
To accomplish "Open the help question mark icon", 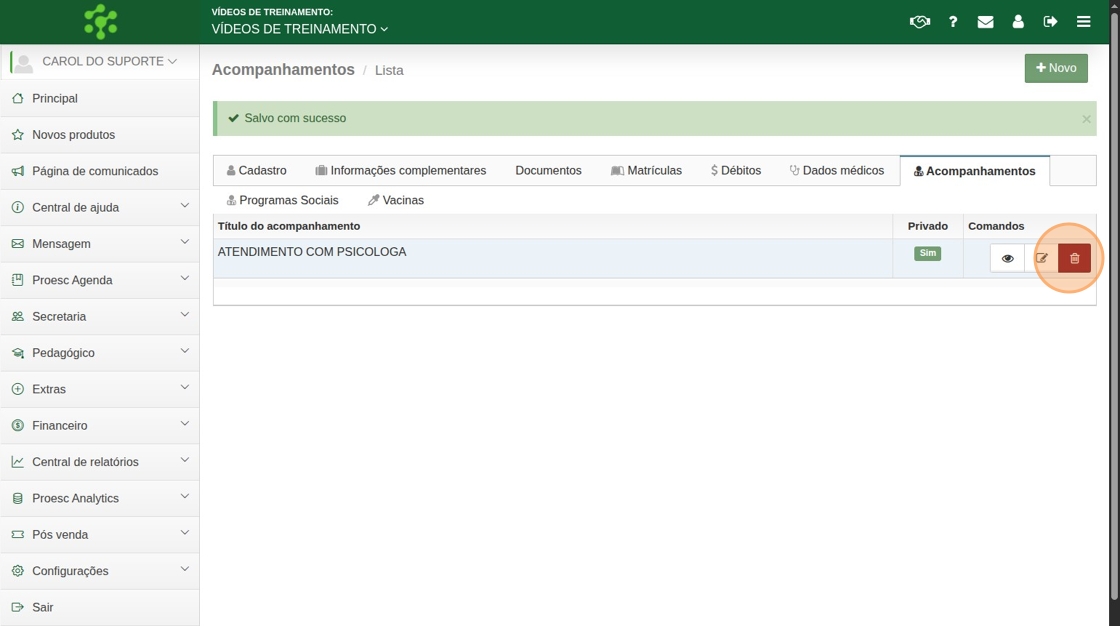I will click(953, 21).
